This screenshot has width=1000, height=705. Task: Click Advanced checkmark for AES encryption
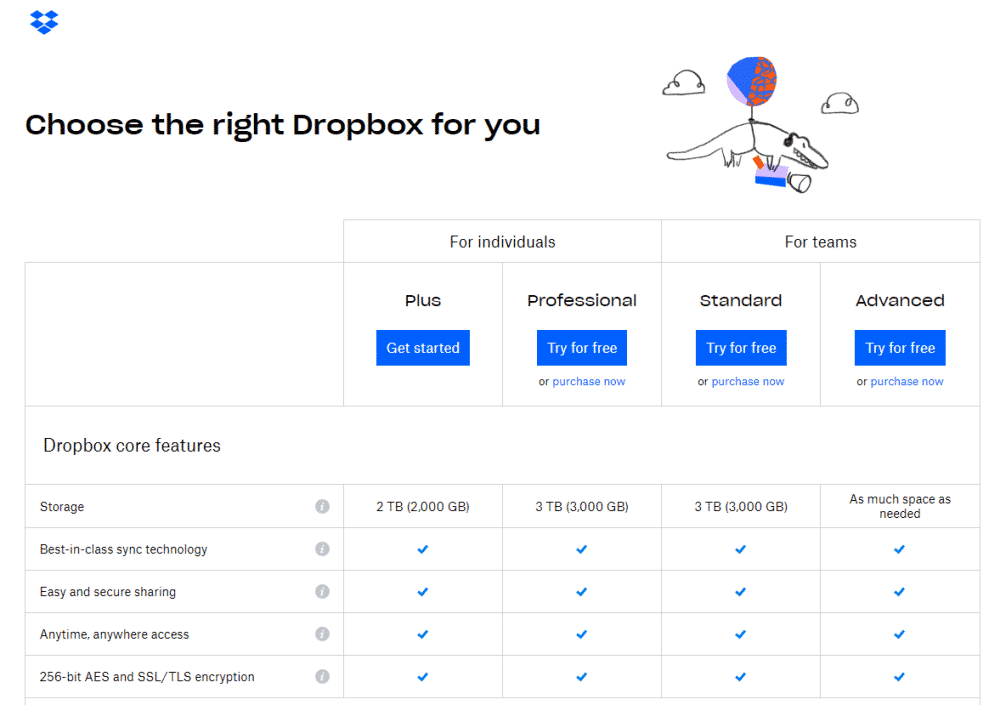[x=899, y=677]
